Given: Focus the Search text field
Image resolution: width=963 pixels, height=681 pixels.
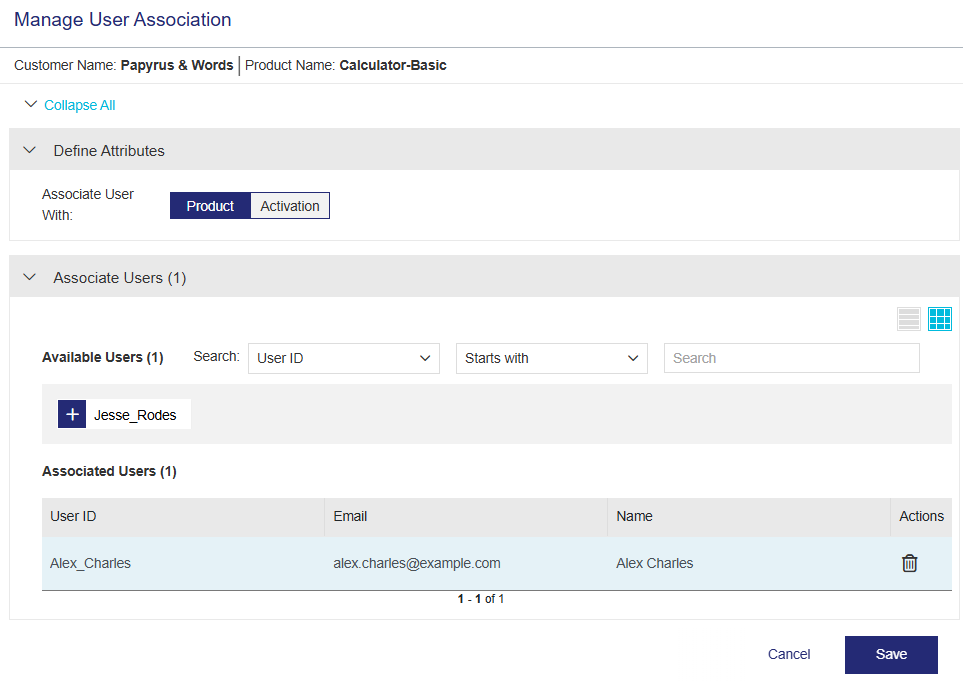Looking at the screenshot, I should tap(791, 358).
